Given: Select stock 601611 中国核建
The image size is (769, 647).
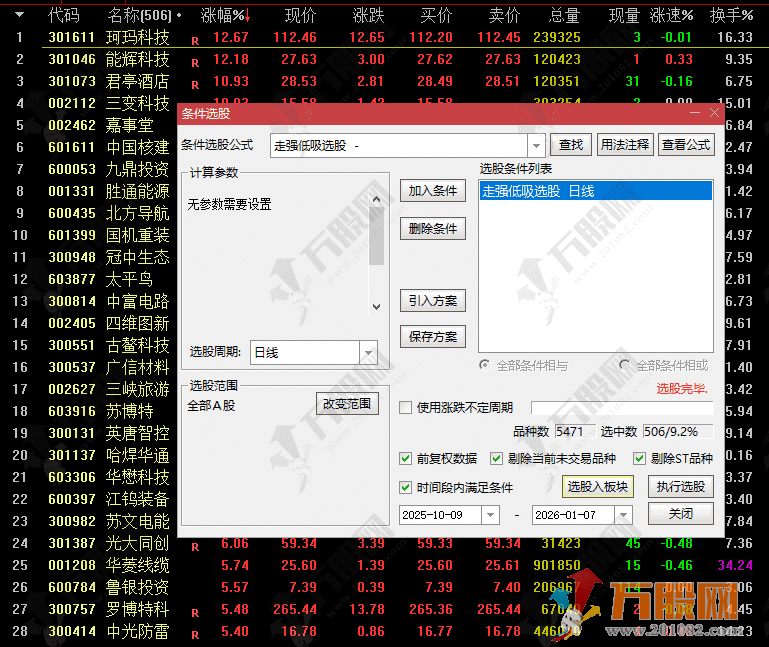Looking at the screenshot, I should tap(109, 147).
